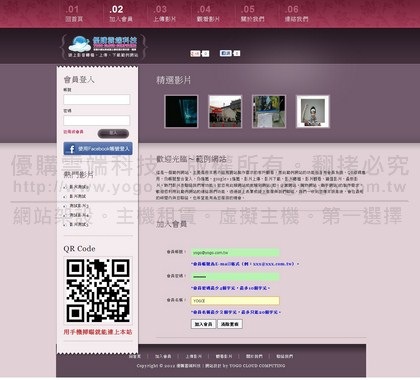Open the street scene featured video thumbnail
Image resolution: width=420 pixels, height=380 pixels.
pos(225,111)
